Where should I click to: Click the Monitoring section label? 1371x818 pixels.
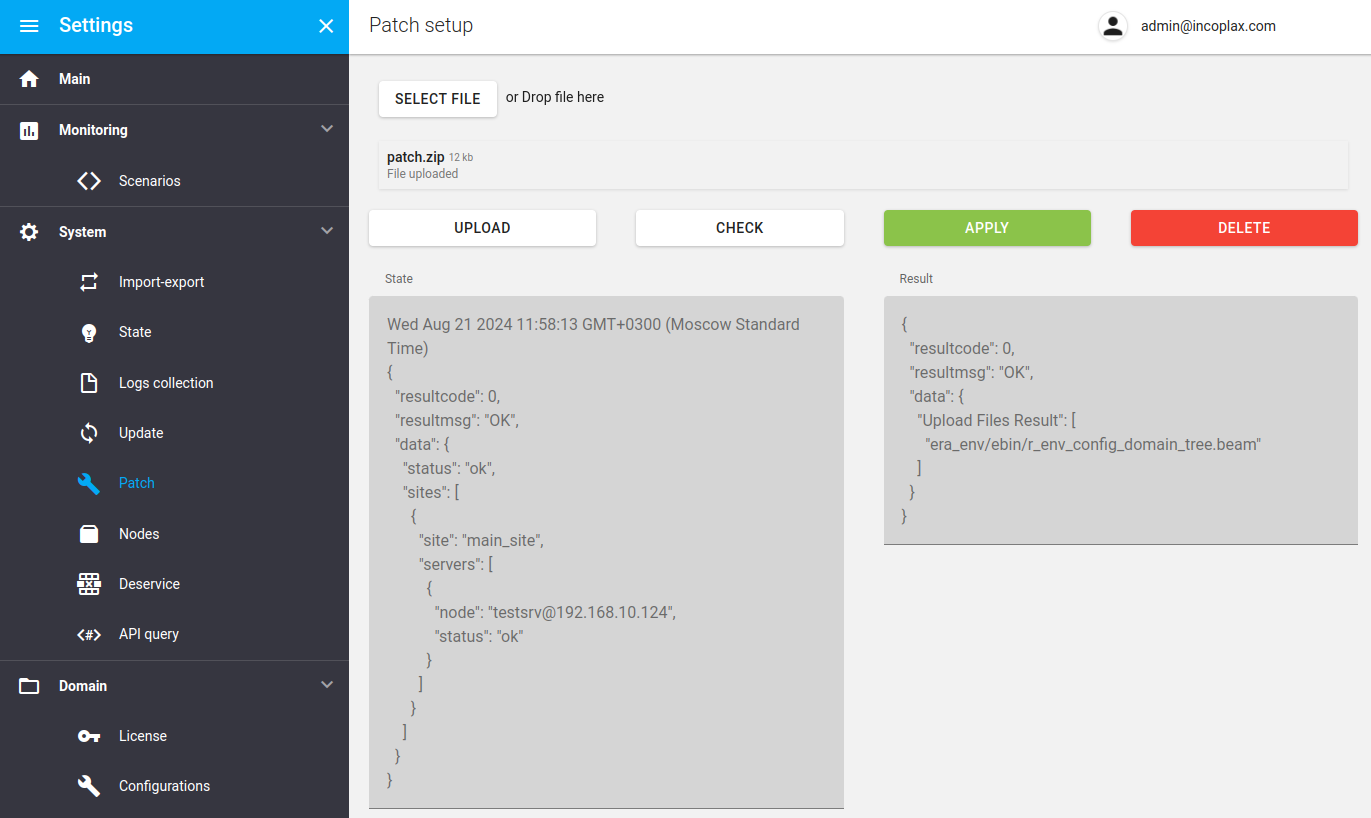click(93, 130)
